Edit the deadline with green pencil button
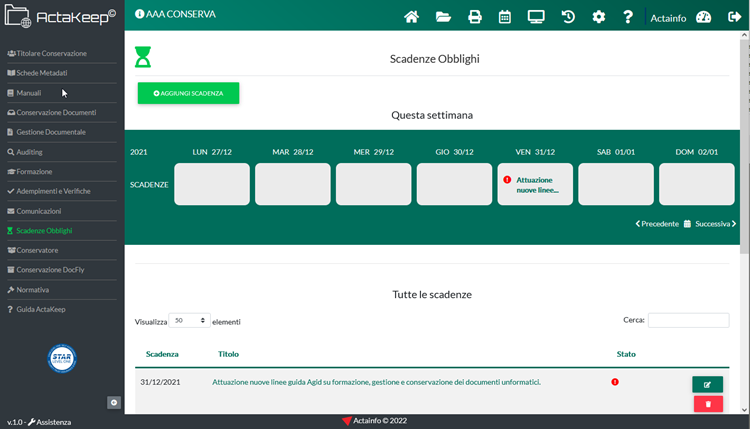The height and width of the screenshot is (429, 750). (708, 384)
